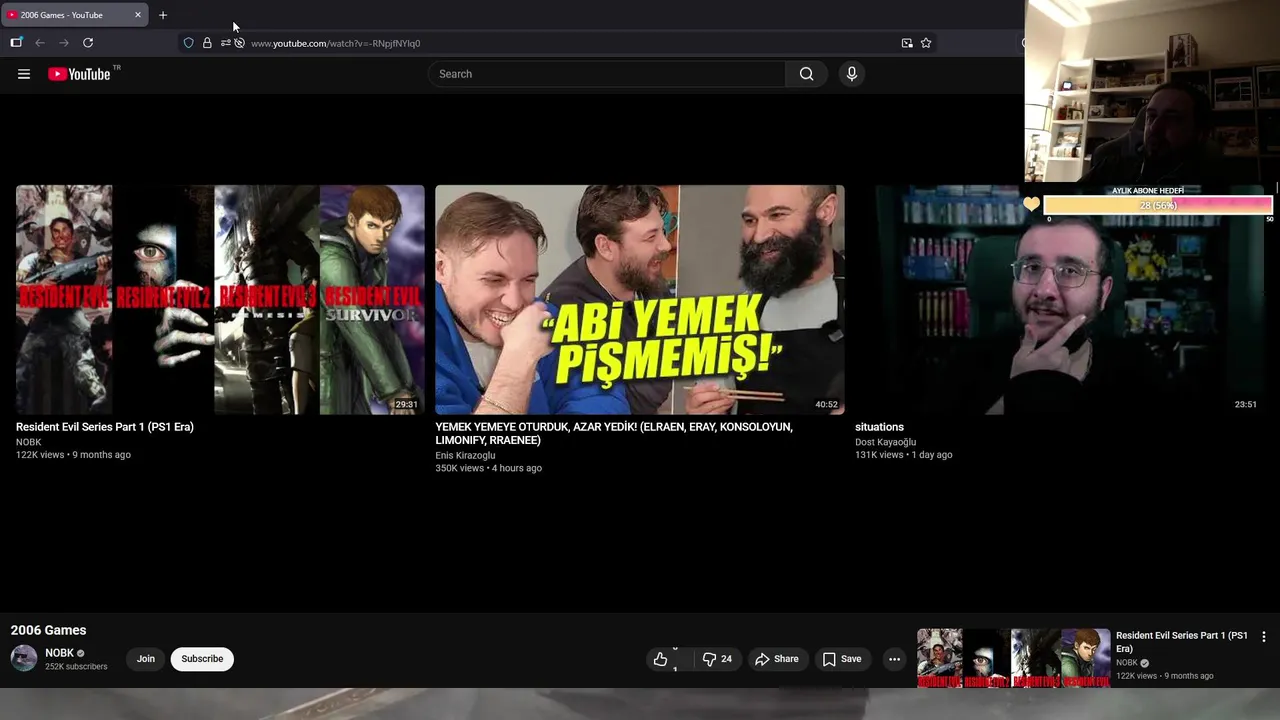Click the YouTube search input field
1280x720 pixels.
click(607, 74)
